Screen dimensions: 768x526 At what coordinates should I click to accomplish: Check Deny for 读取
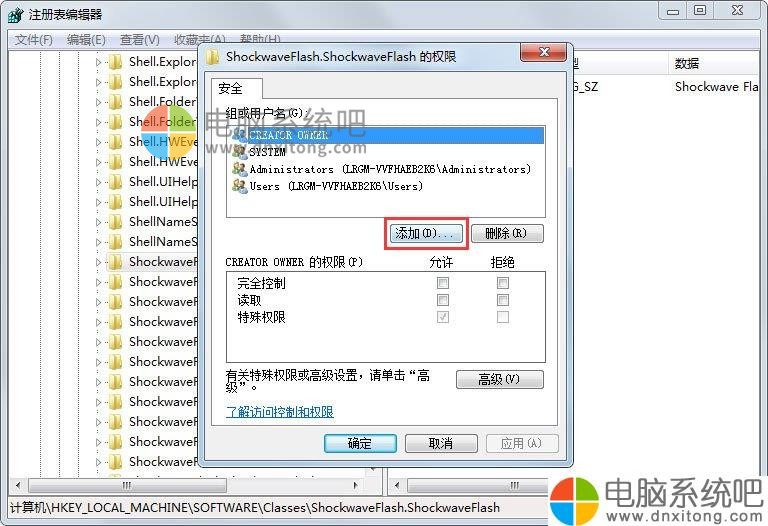click(503, 300)
